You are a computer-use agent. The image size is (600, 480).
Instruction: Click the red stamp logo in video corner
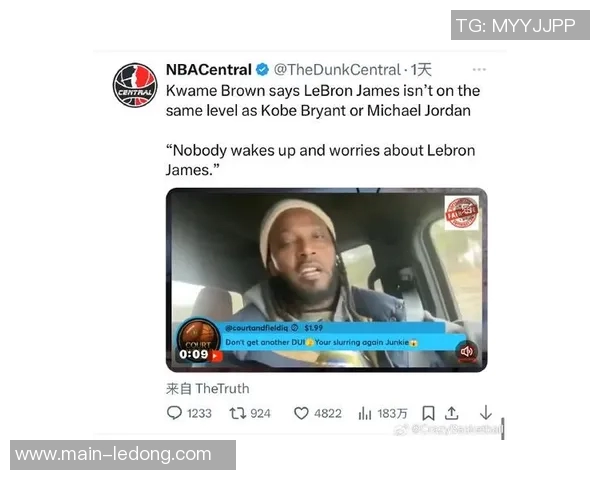(461, 213)
